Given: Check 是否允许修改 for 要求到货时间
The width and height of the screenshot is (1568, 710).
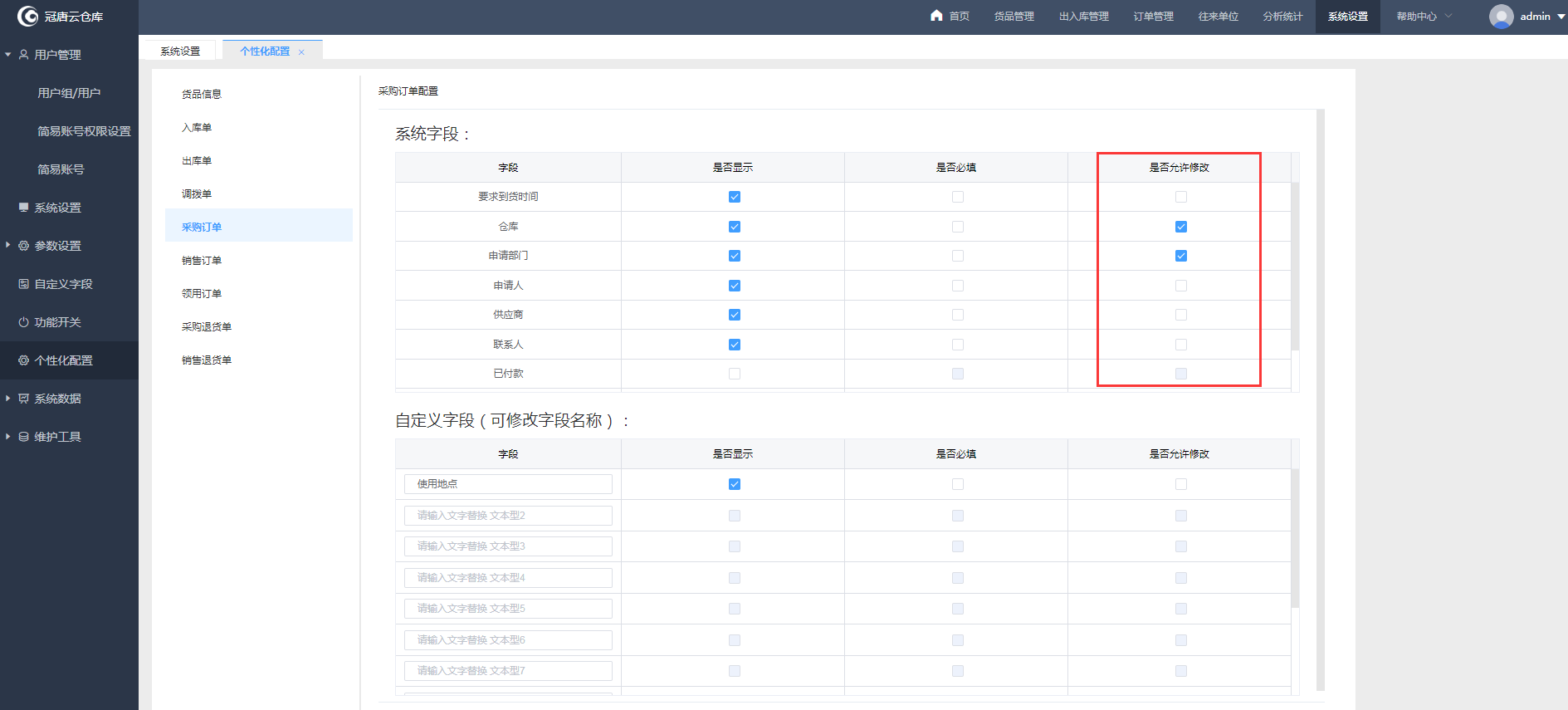Looking at the screenshot, I should pyautogui.click(x=1181, y=197).
